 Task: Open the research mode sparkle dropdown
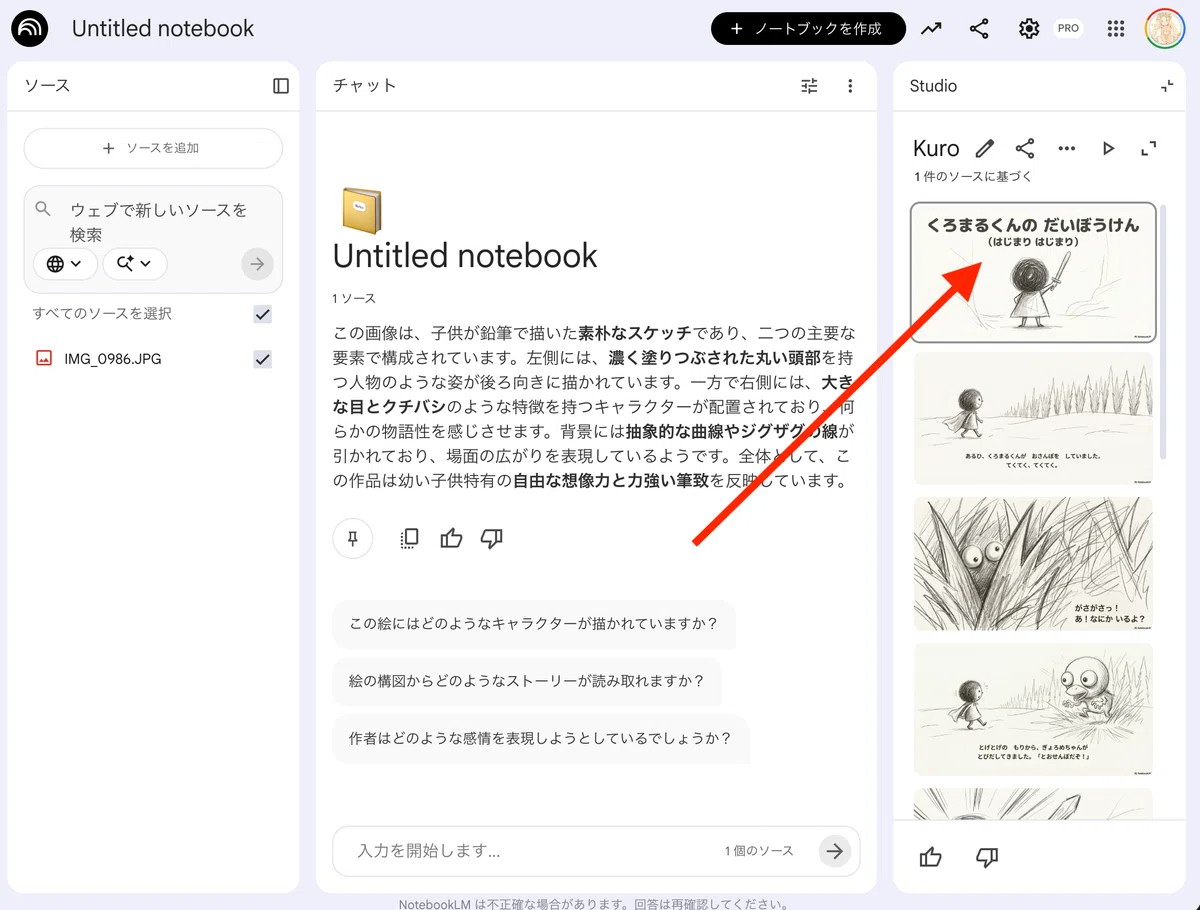[134, 264]
